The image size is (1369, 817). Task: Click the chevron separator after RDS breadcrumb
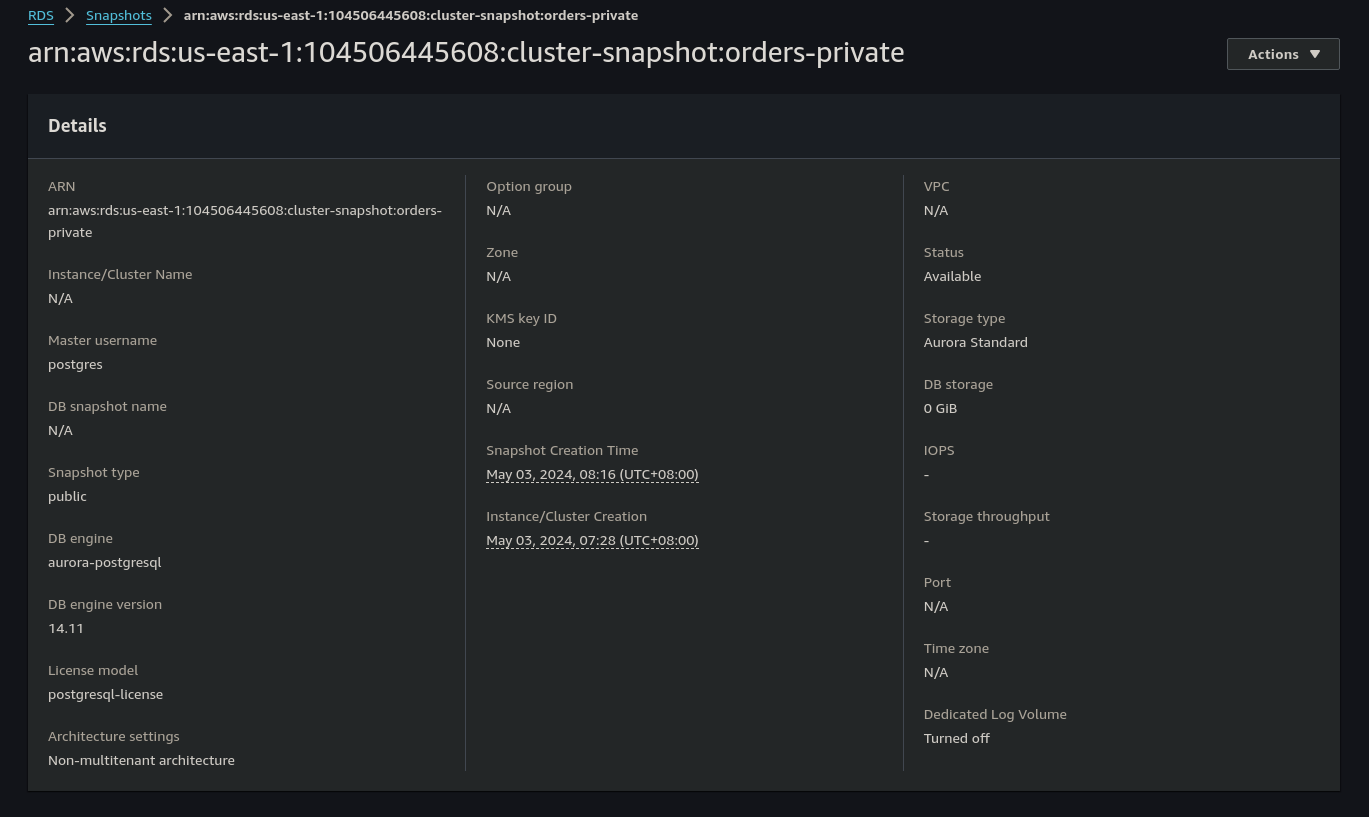click(x=70, y=16)
